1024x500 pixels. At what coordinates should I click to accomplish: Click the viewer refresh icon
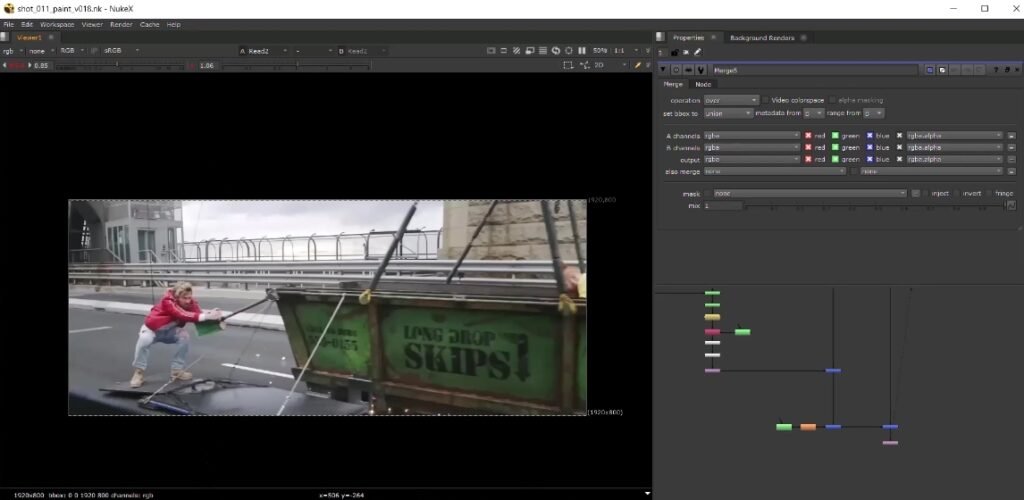click(x=556, y=50)
